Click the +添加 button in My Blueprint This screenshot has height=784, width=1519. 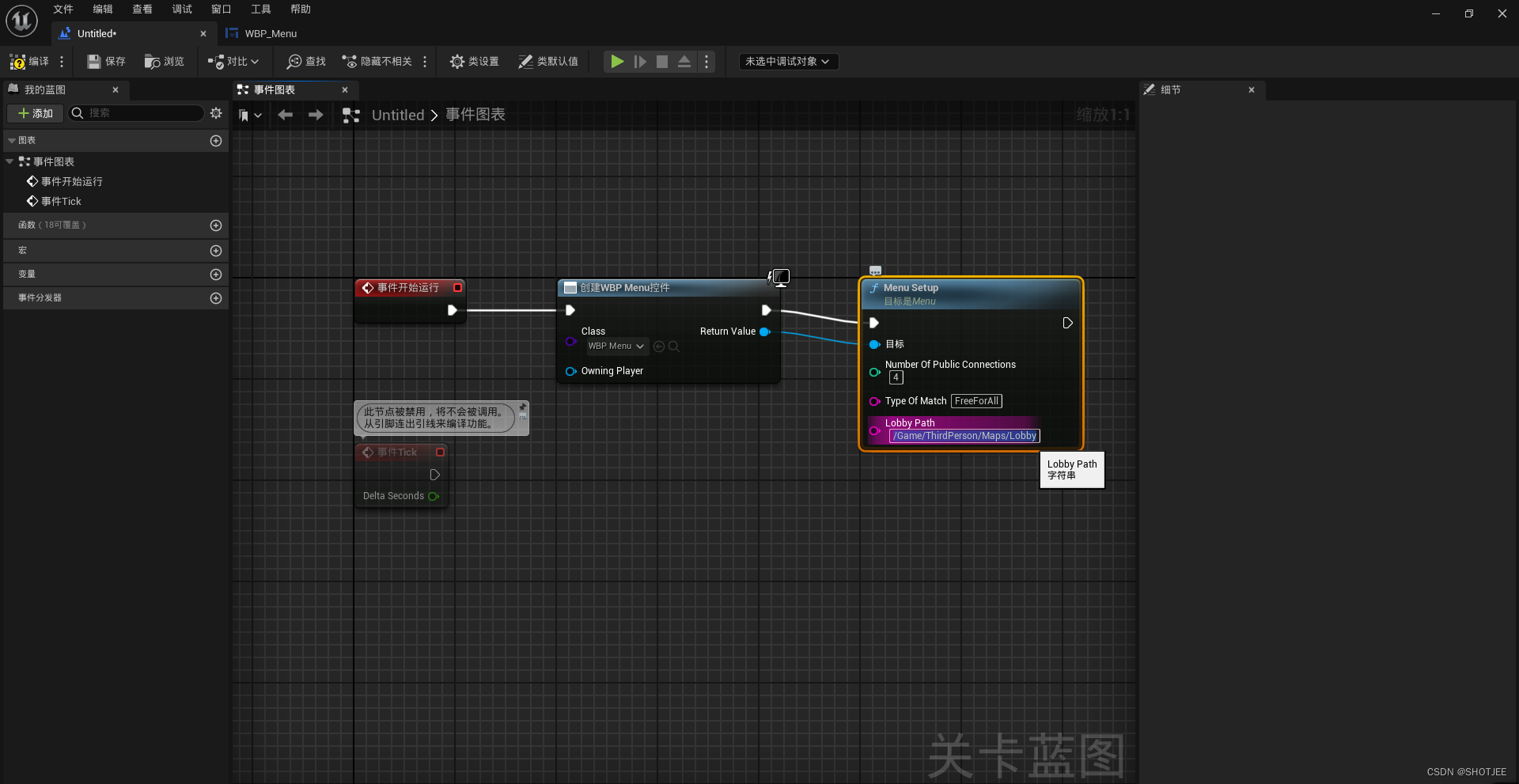tap(35, 113)
